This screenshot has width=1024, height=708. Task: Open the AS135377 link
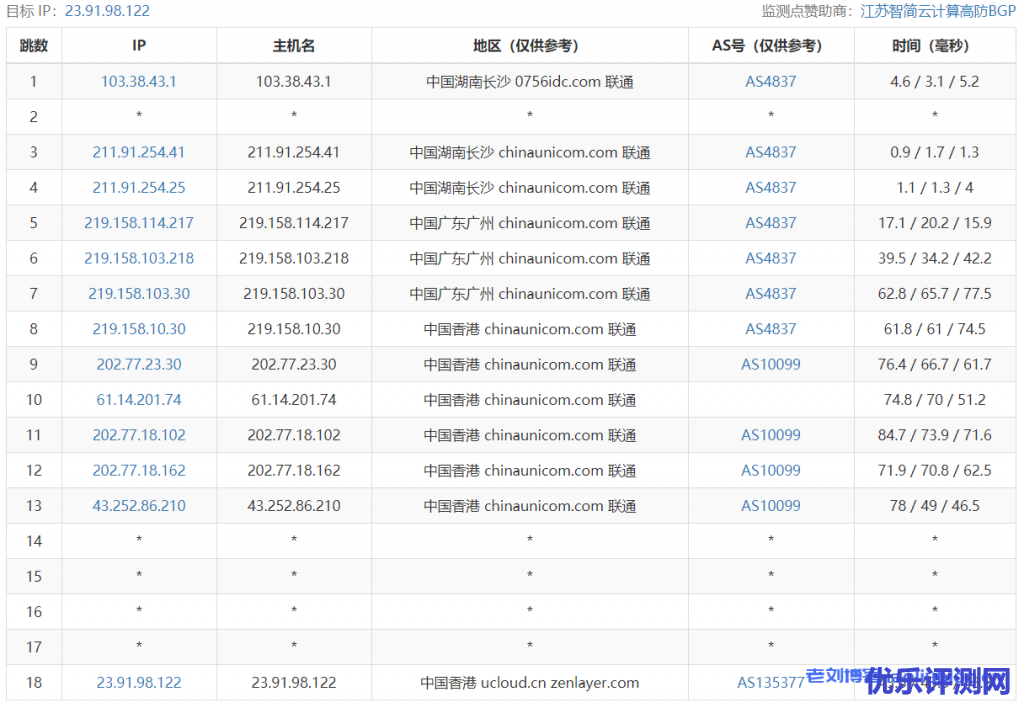[770, 682]
